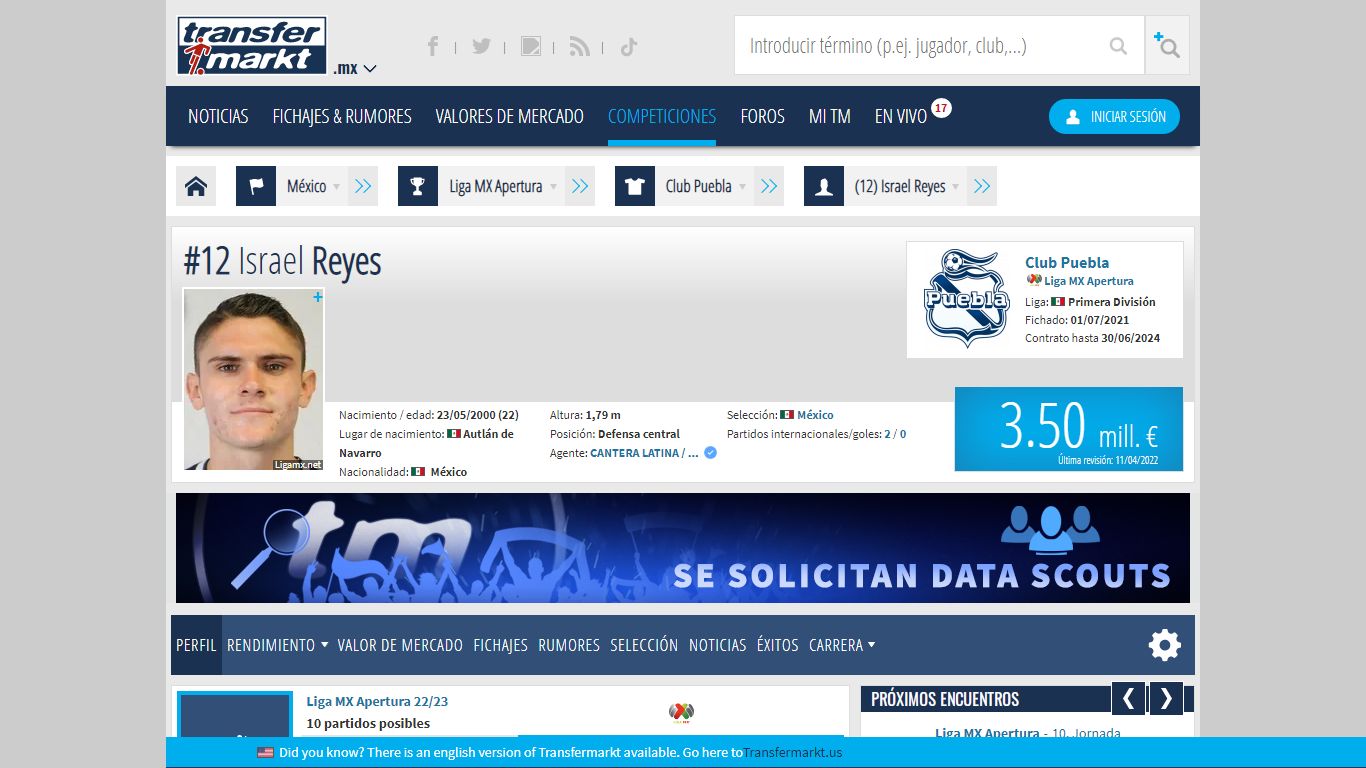Open the EN VIVO live menu
Viewport: 1366px width, 768px height.
[x=901, y=116]
